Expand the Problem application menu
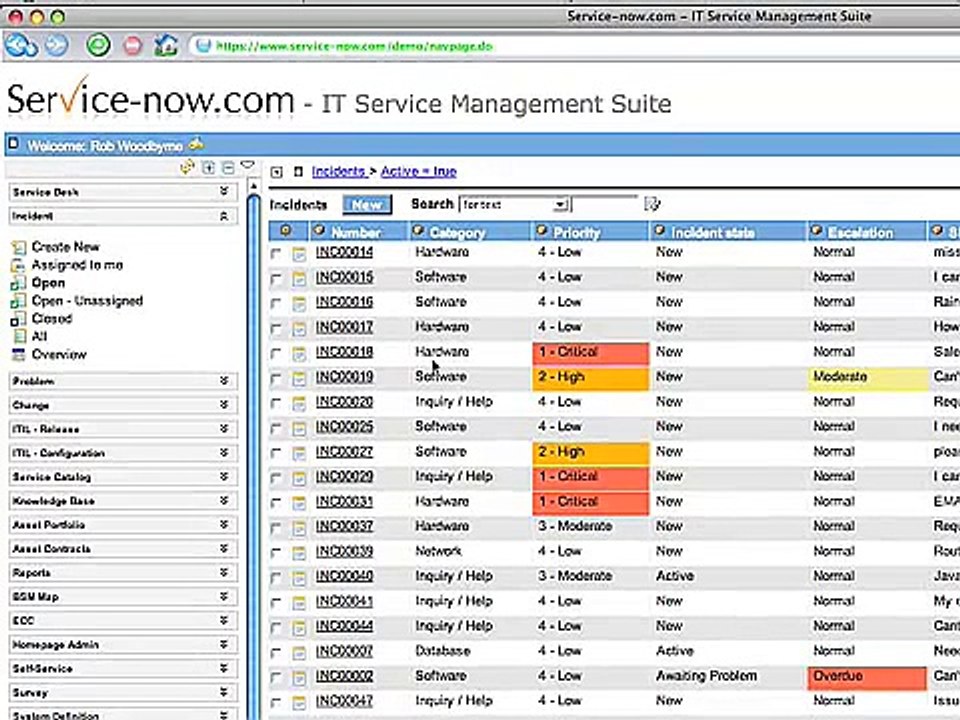 [224, 381]
